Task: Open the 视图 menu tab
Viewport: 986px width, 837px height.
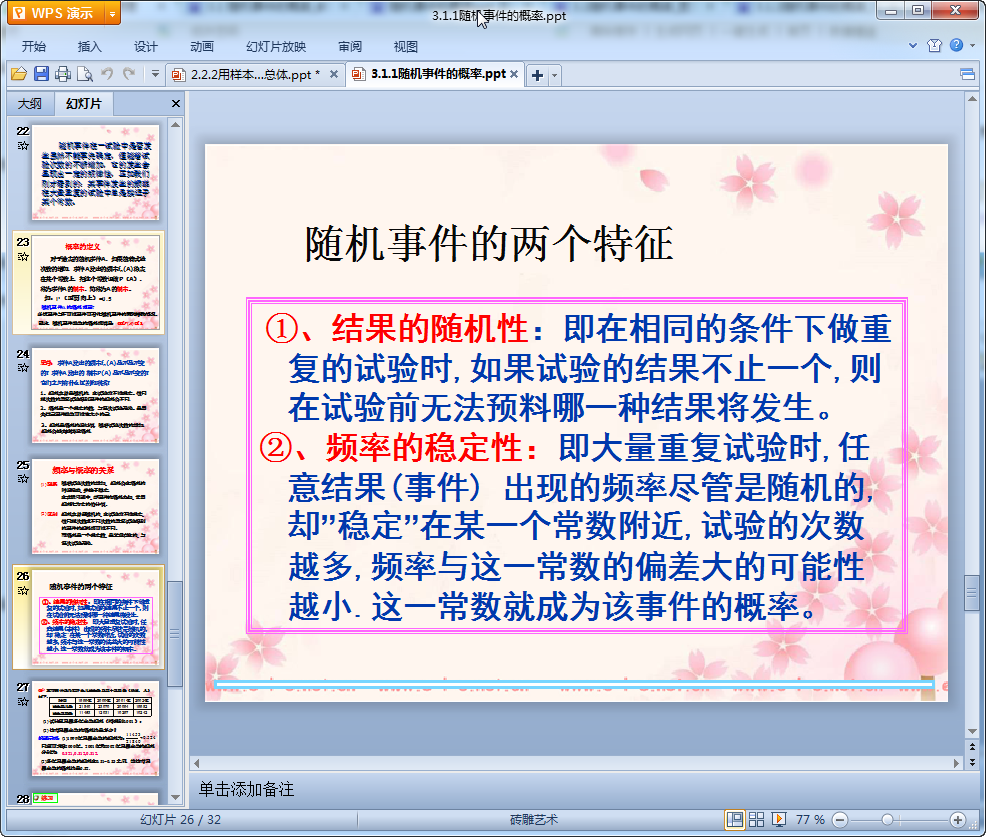Action: [406, 47]
